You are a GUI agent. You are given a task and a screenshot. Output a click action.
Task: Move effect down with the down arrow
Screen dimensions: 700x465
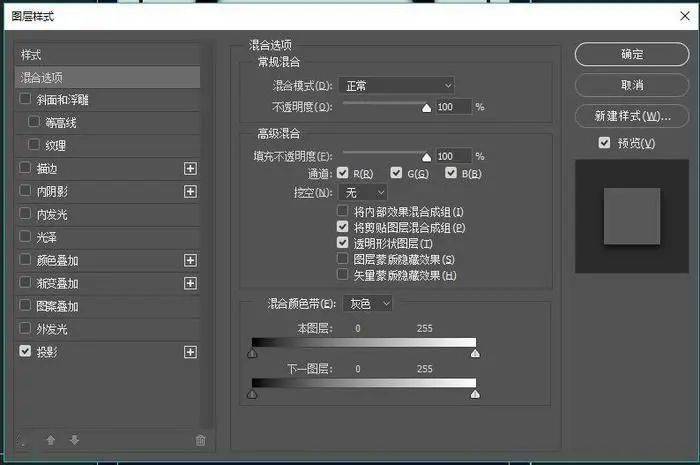74,440
